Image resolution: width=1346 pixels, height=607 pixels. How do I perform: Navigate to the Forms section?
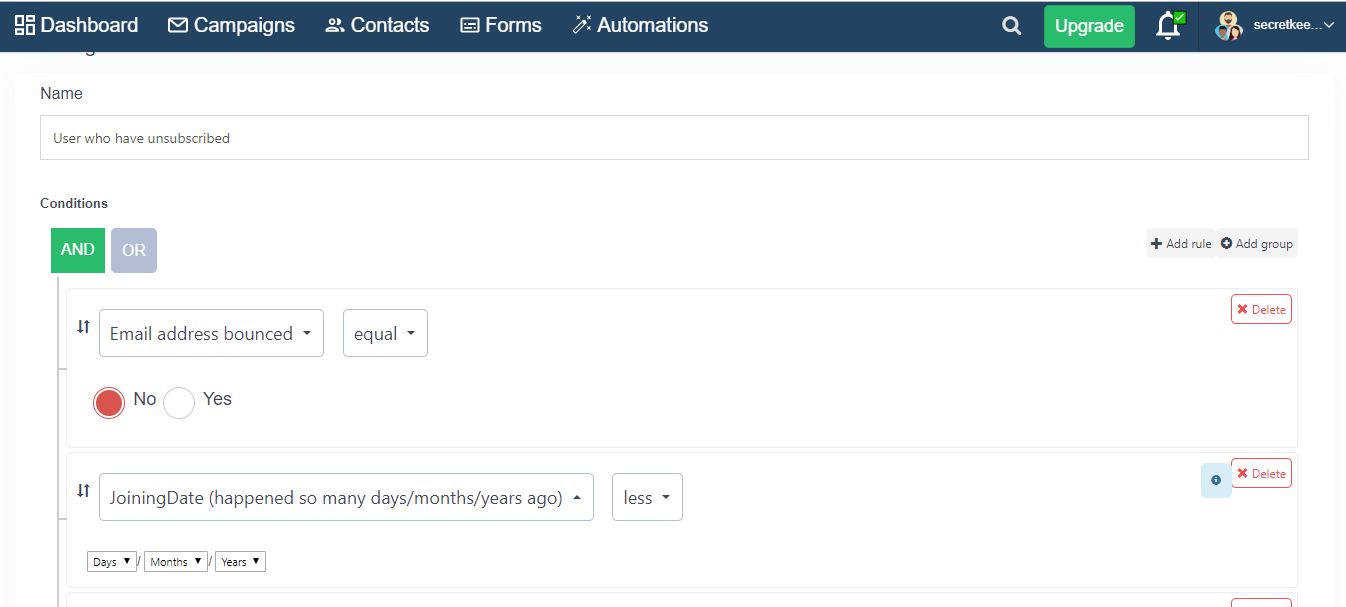click(x=500, y=25)
